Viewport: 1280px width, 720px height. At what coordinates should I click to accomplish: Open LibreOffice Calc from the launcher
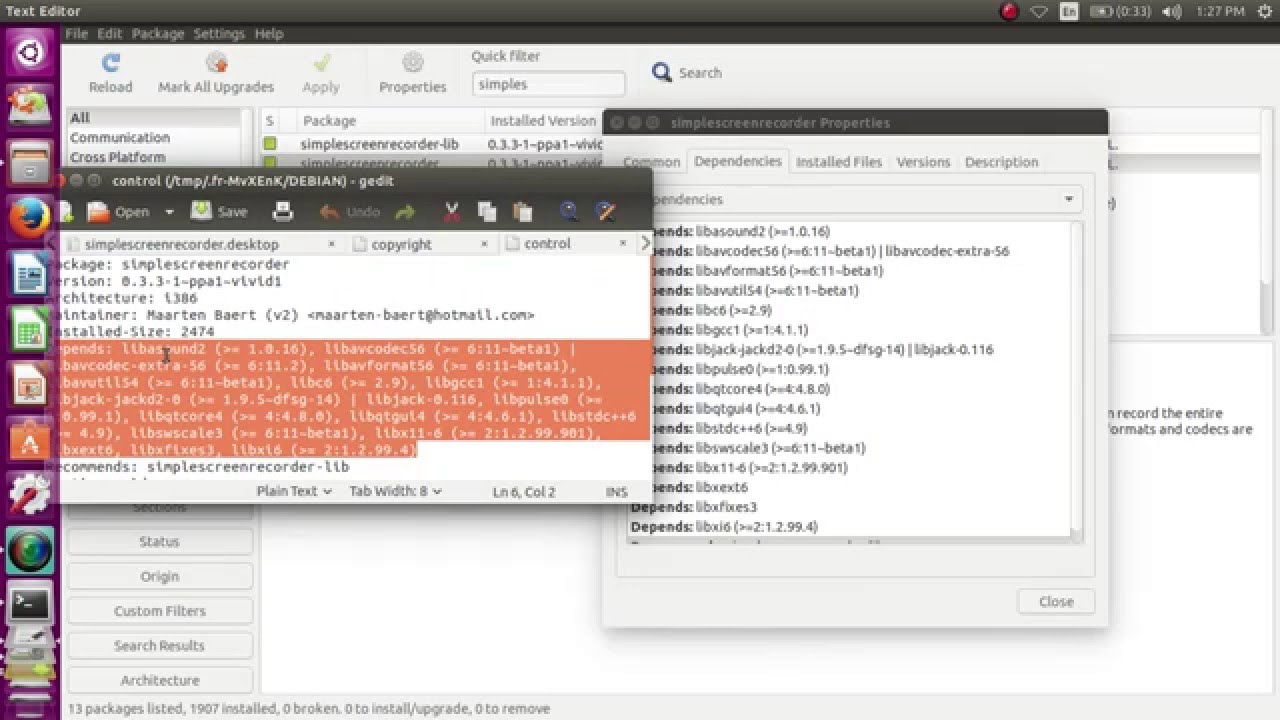tap(30, 328)
